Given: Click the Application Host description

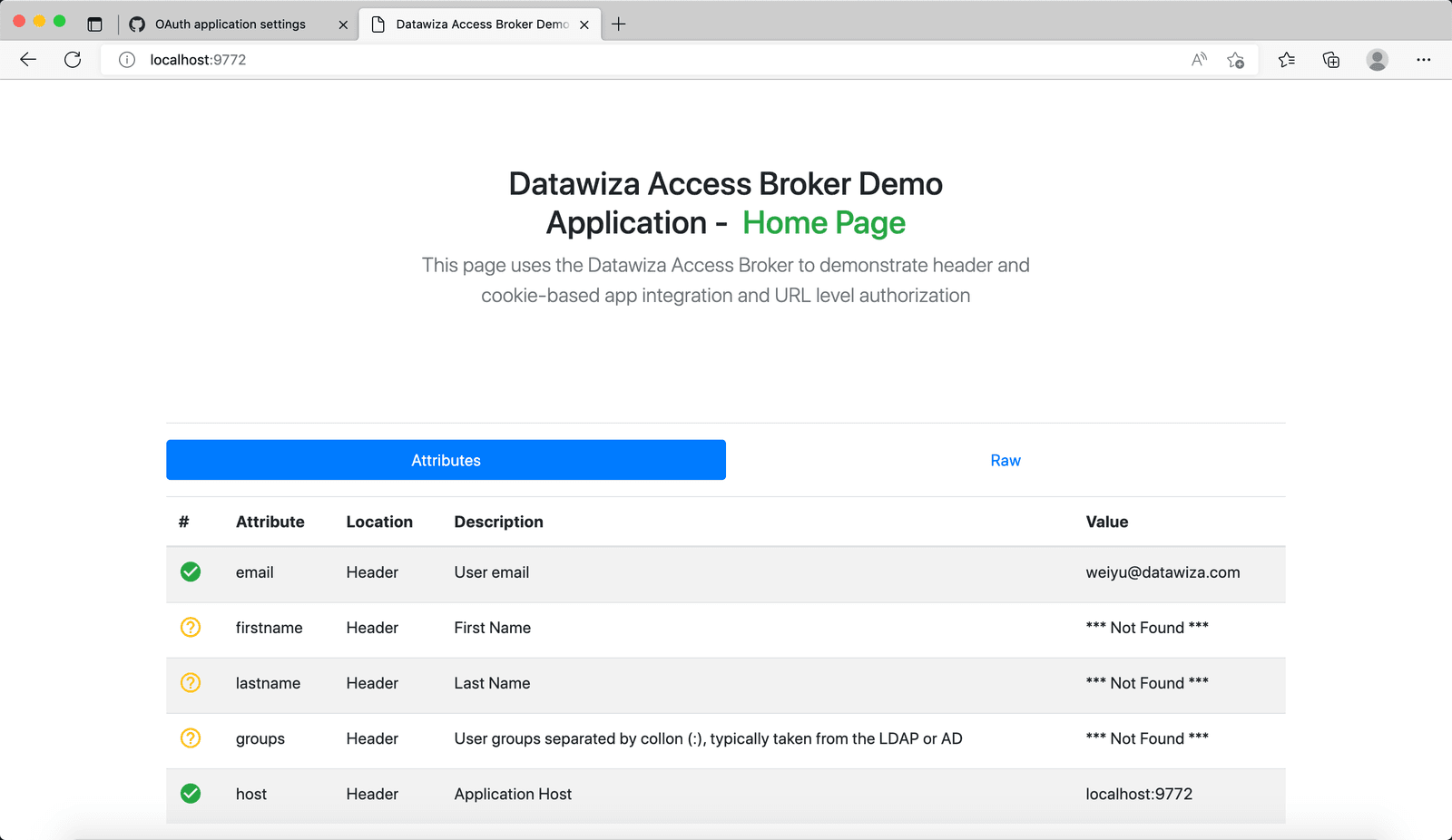Looking at the screenshot, I should [513, 794].
